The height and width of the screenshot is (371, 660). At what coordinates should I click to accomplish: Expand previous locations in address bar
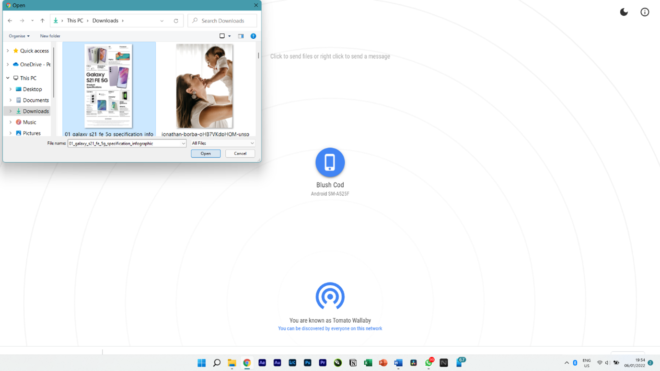coord(162,21)
